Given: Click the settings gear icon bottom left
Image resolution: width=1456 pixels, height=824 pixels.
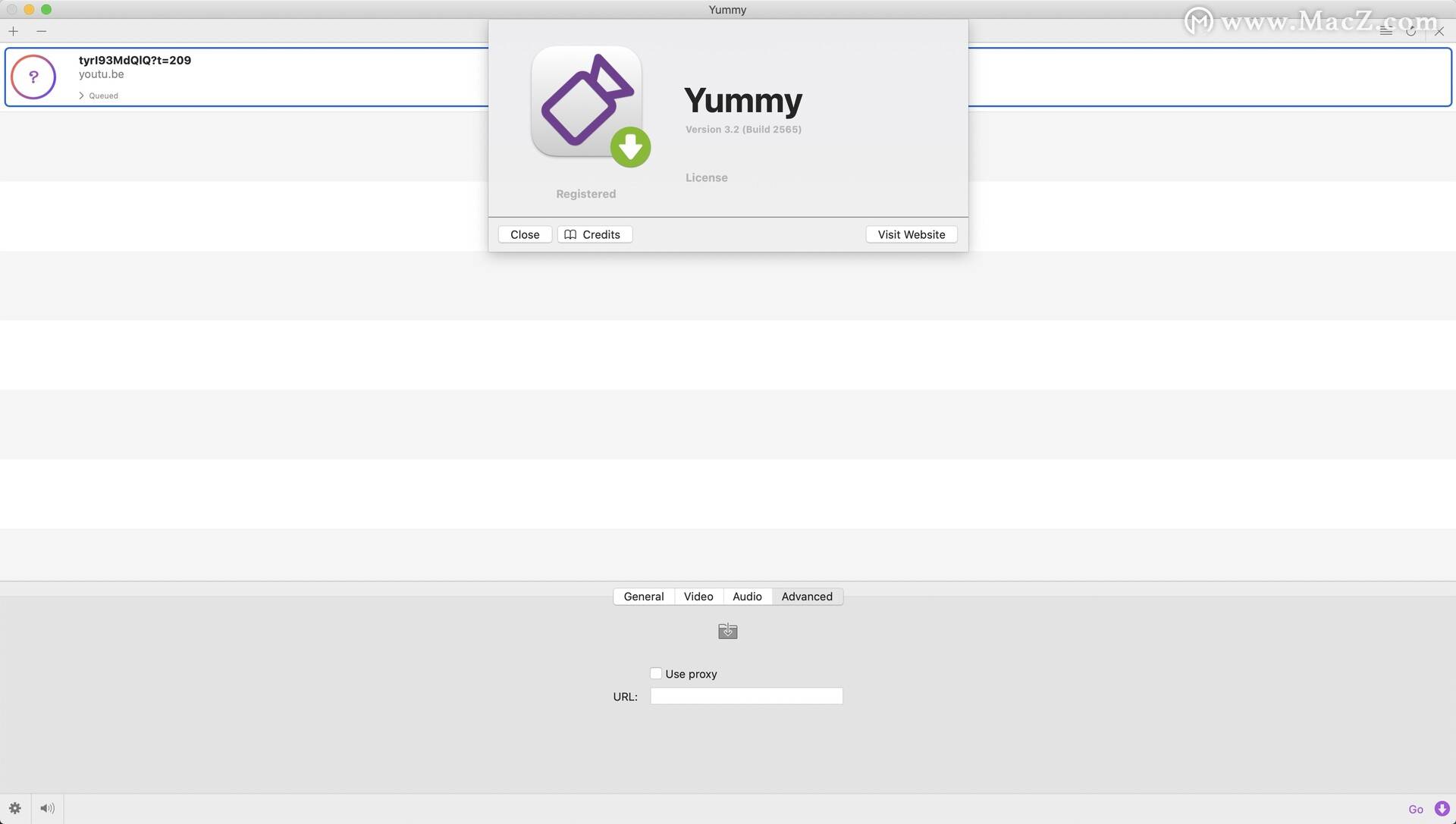Looking at the screenshot, I should click(14, 807).
